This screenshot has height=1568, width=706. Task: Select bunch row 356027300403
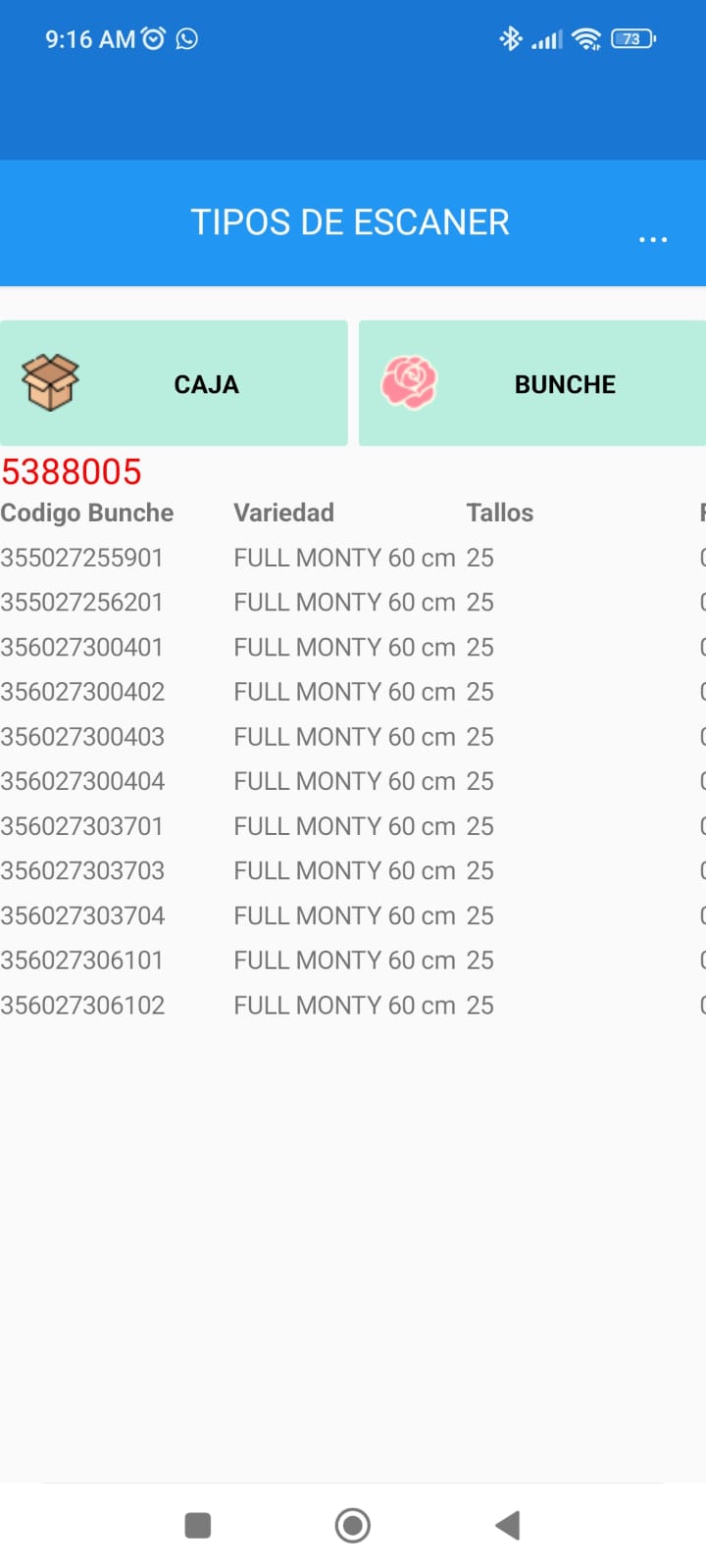click(82, 737)
